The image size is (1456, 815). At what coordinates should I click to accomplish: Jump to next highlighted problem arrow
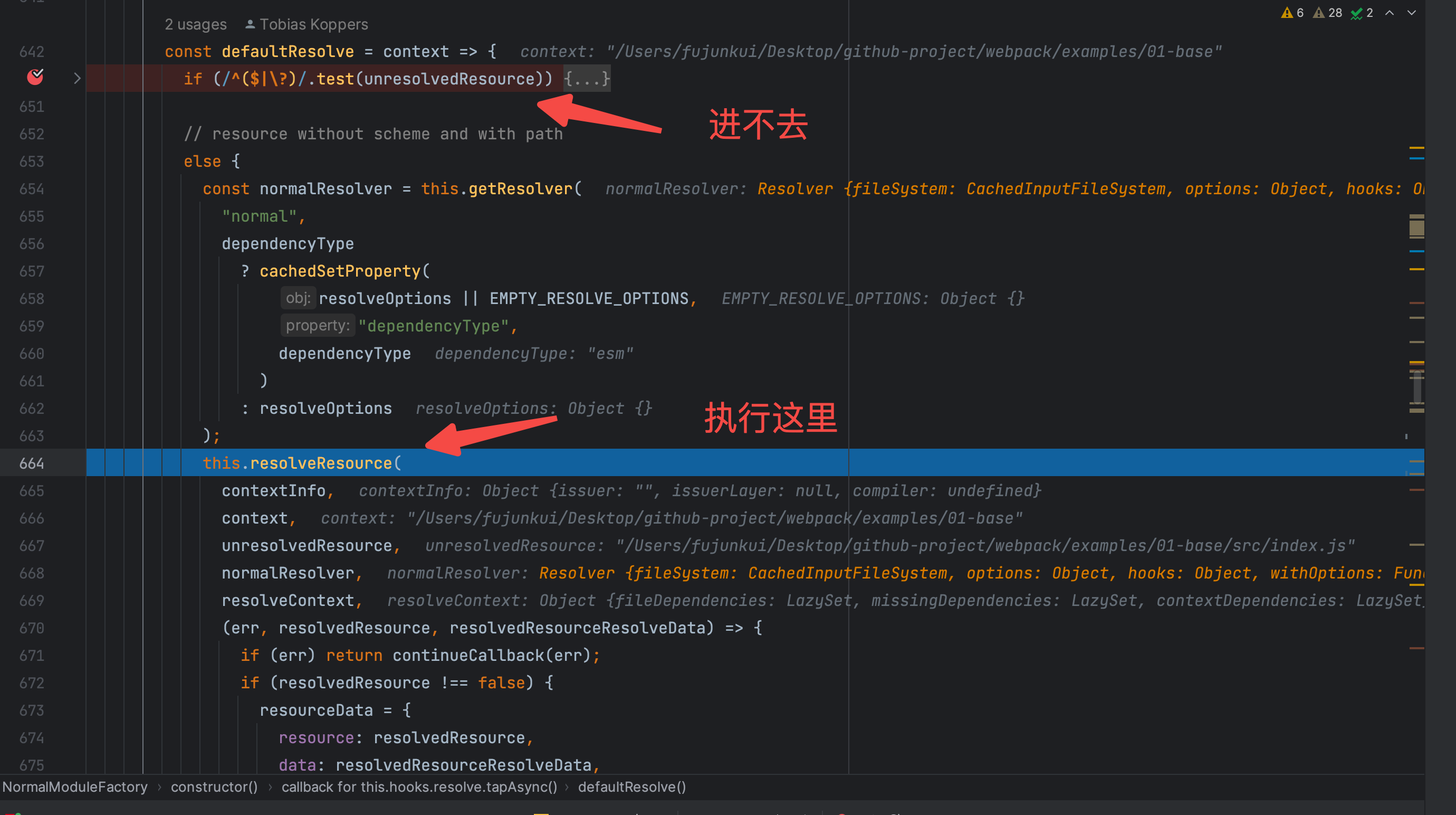point(1411,13)
